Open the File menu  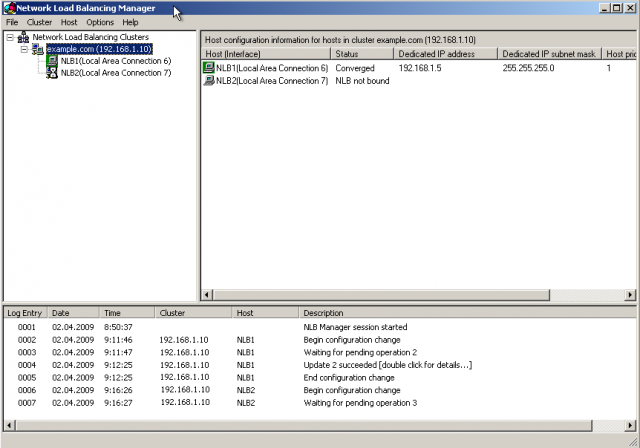[12, 22]
